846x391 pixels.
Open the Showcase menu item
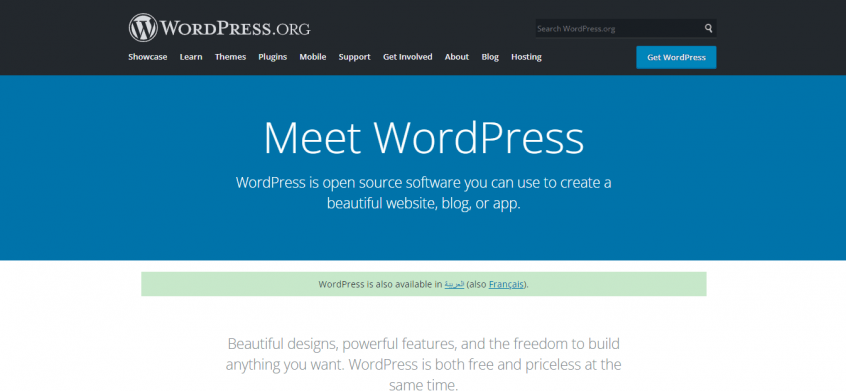(148, 57)
